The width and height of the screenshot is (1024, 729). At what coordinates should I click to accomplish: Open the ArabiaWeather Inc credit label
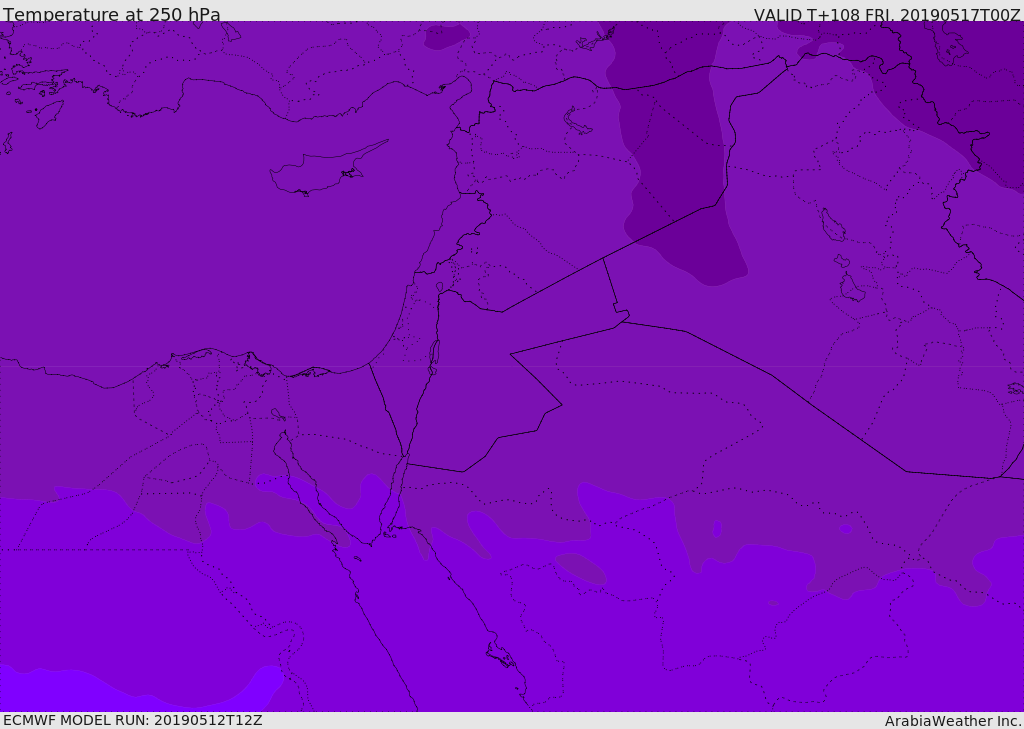pyautogui.click(x=953, y=721)
